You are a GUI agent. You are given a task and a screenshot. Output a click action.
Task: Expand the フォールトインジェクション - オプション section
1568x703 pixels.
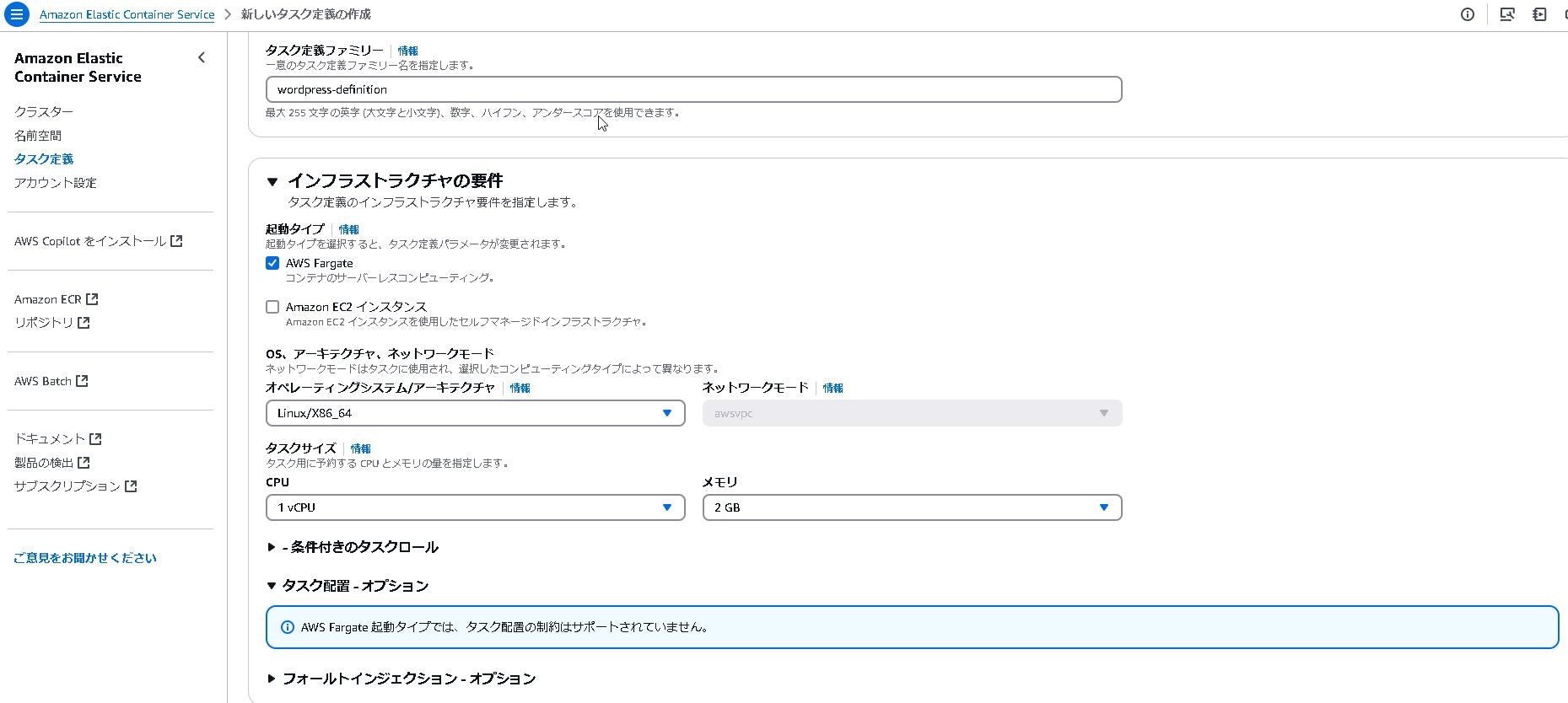click(x=272, y=679)
